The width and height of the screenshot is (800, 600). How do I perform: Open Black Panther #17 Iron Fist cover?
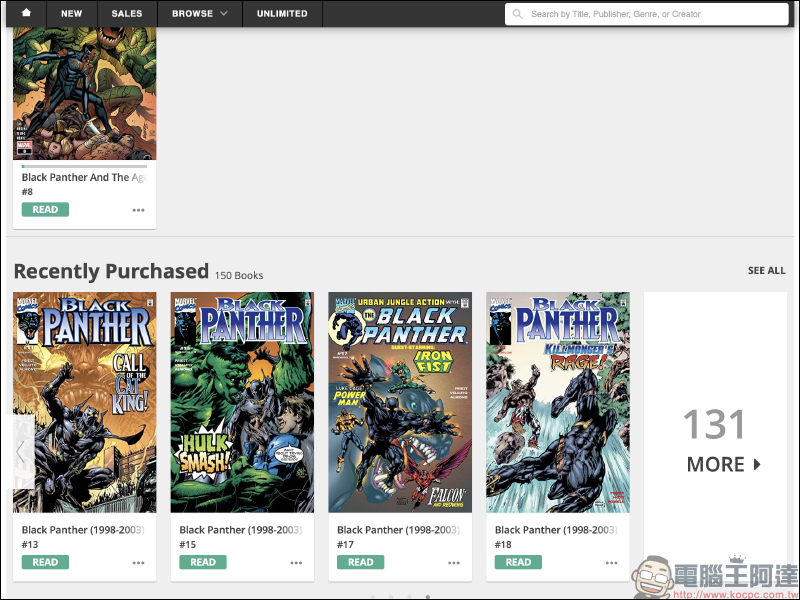(400, 402)
